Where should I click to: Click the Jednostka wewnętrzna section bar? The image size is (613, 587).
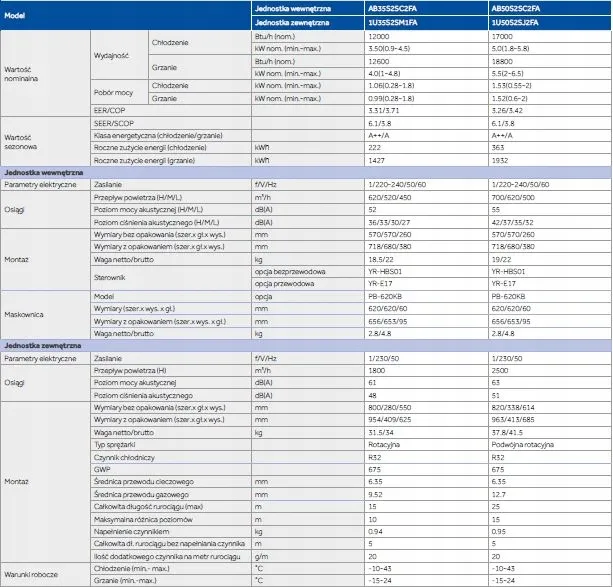pos(306,172)
